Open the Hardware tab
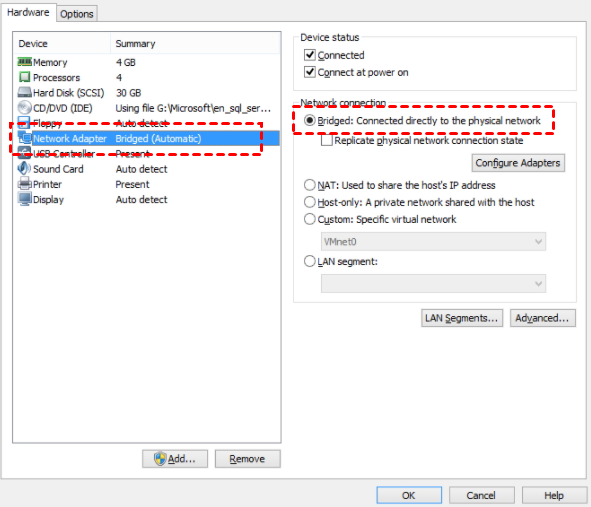591x507 pixels. [28, 12]
